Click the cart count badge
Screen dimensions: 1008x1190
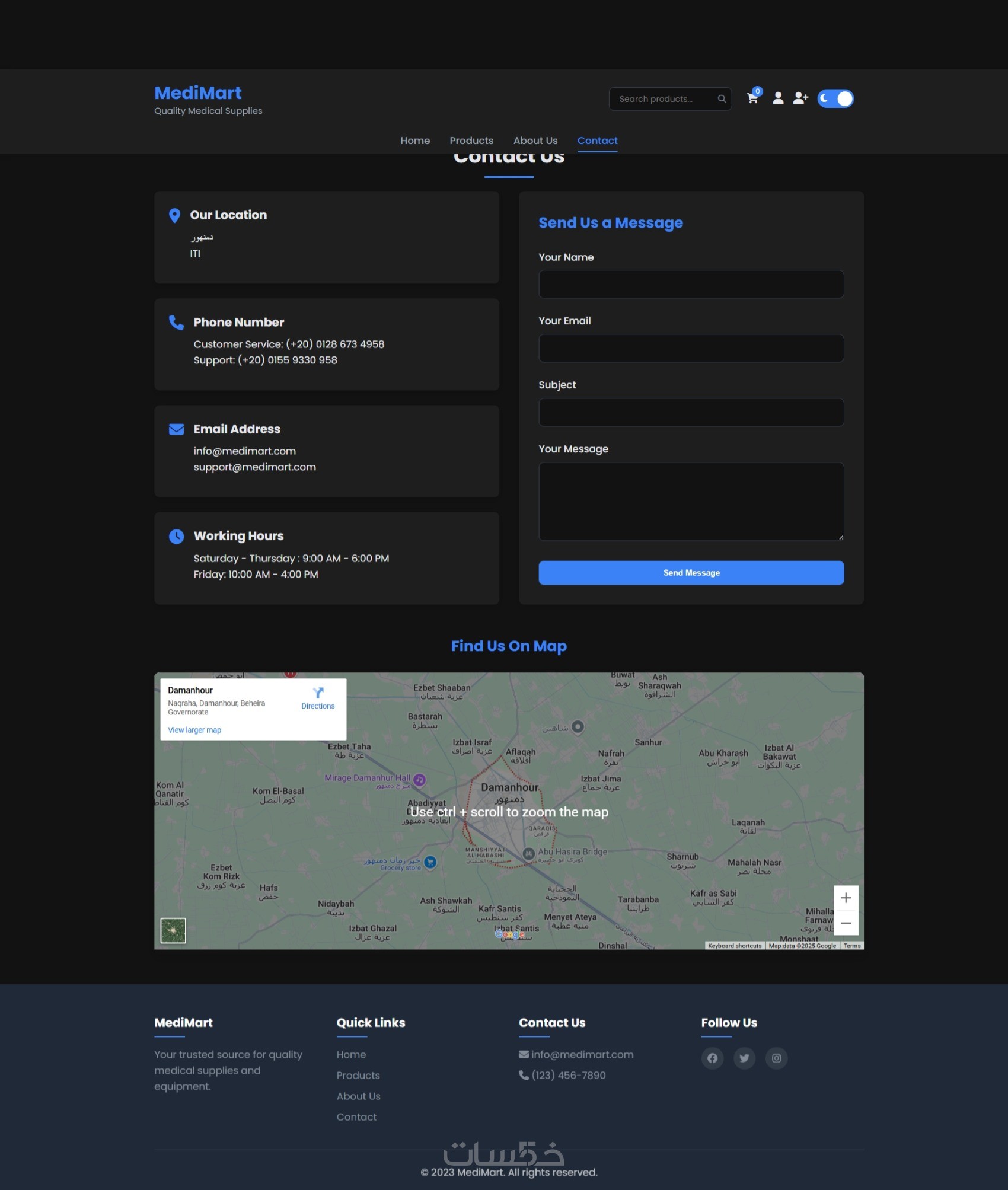coord(757,91)
